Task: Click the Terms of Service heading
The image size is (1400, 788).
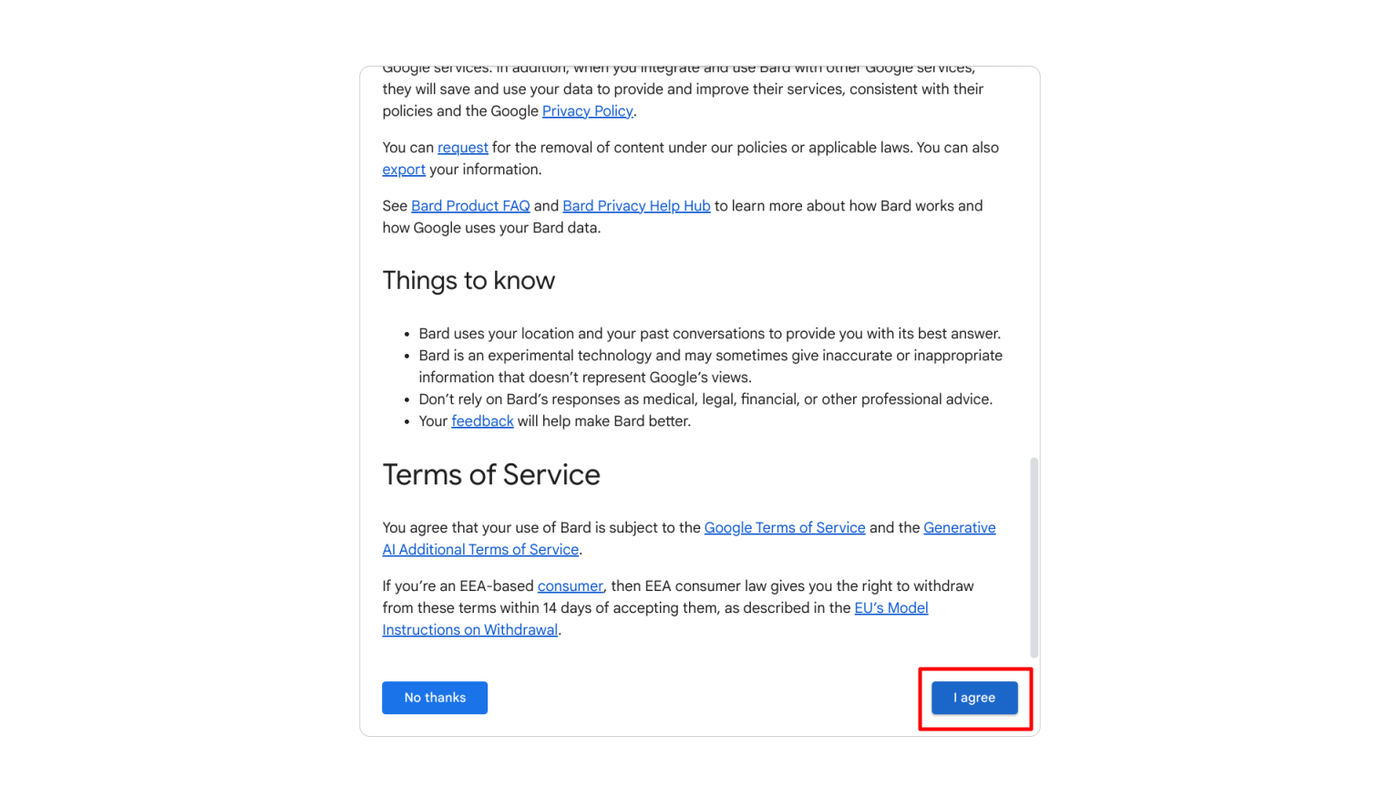Action: point(491,475)
